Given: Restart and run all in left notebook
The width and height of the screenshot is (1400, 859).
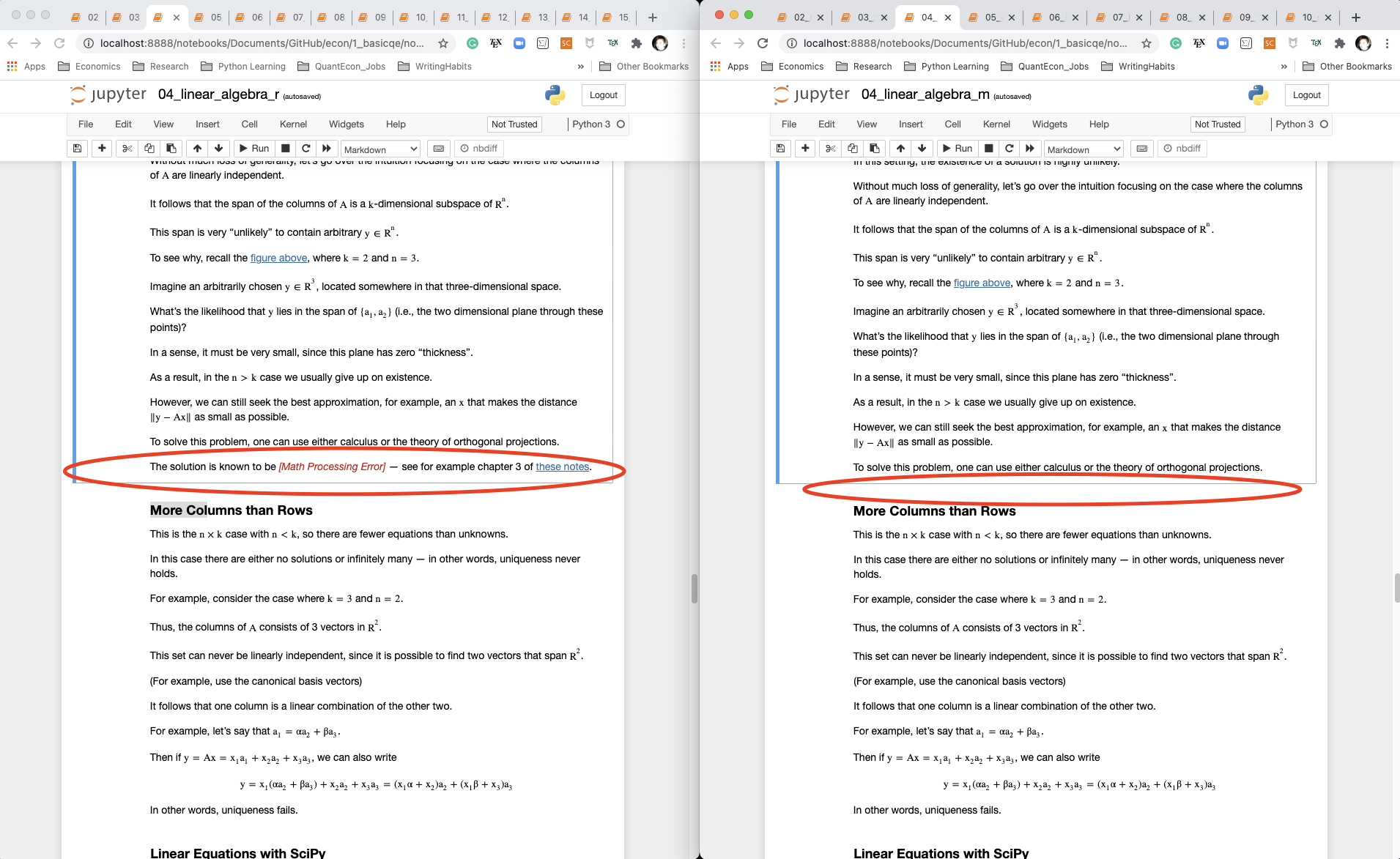Looking at the screenshot, I should [327, 149].
